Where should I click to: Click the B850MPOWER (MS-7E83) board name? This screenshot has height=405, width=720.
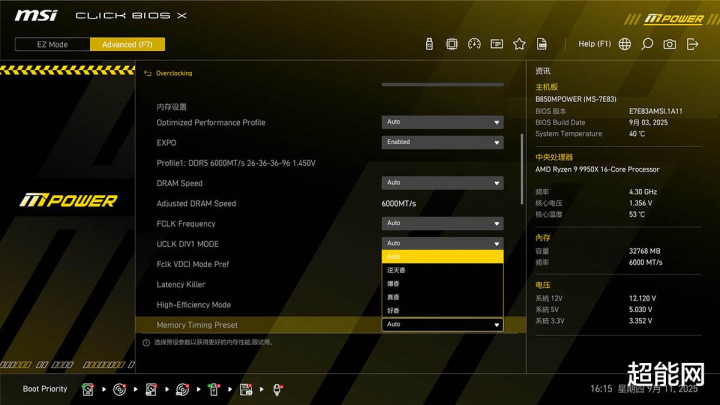click(576, 99)
